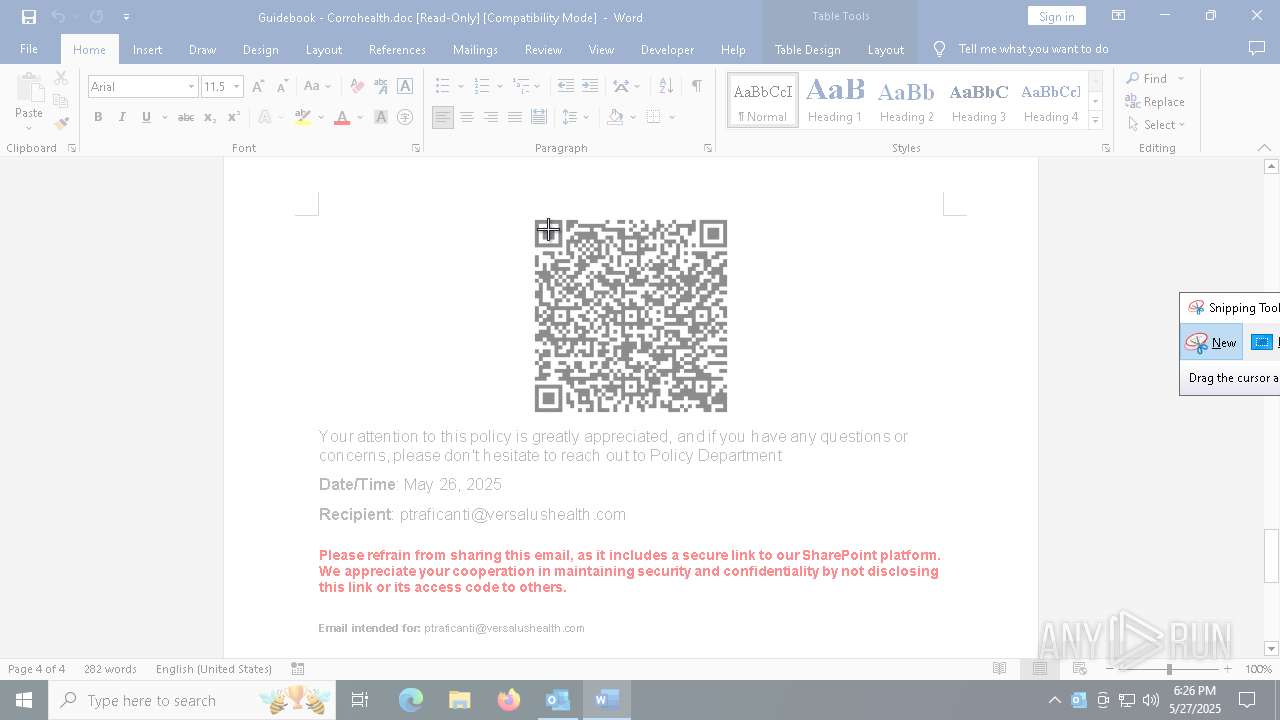Open the Change Case dropdown

317,86
